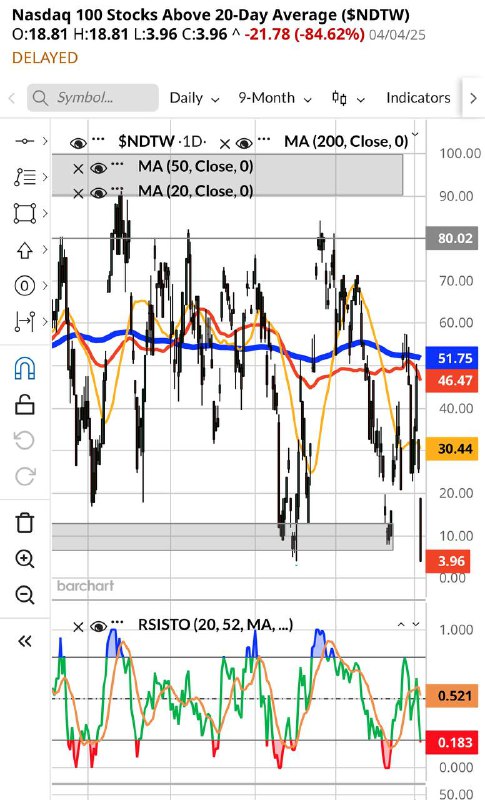Image resolution: width=485 pixels, height=800 pixels.
Task: Hide the MA 20 moving average
Action: [x=98, y=192]
